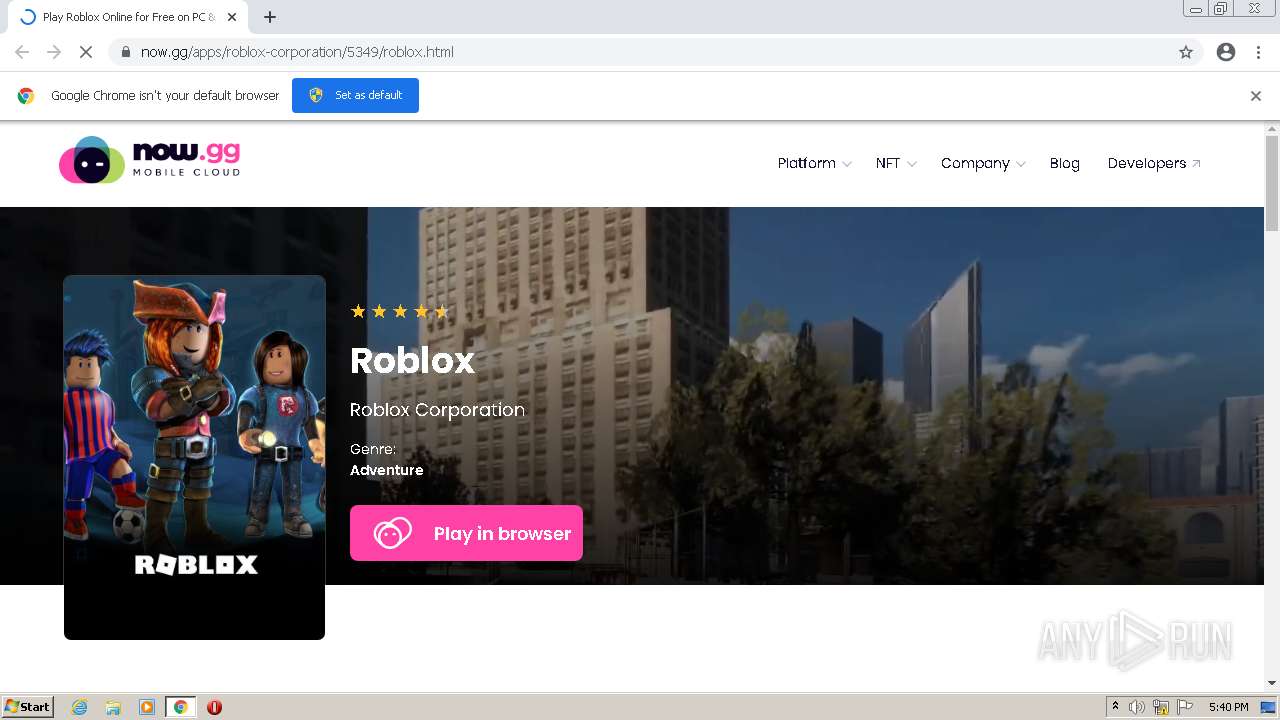Bookmark this page with the star icon
This screenshot has height=720, width=1280.
click(1186, 52)
